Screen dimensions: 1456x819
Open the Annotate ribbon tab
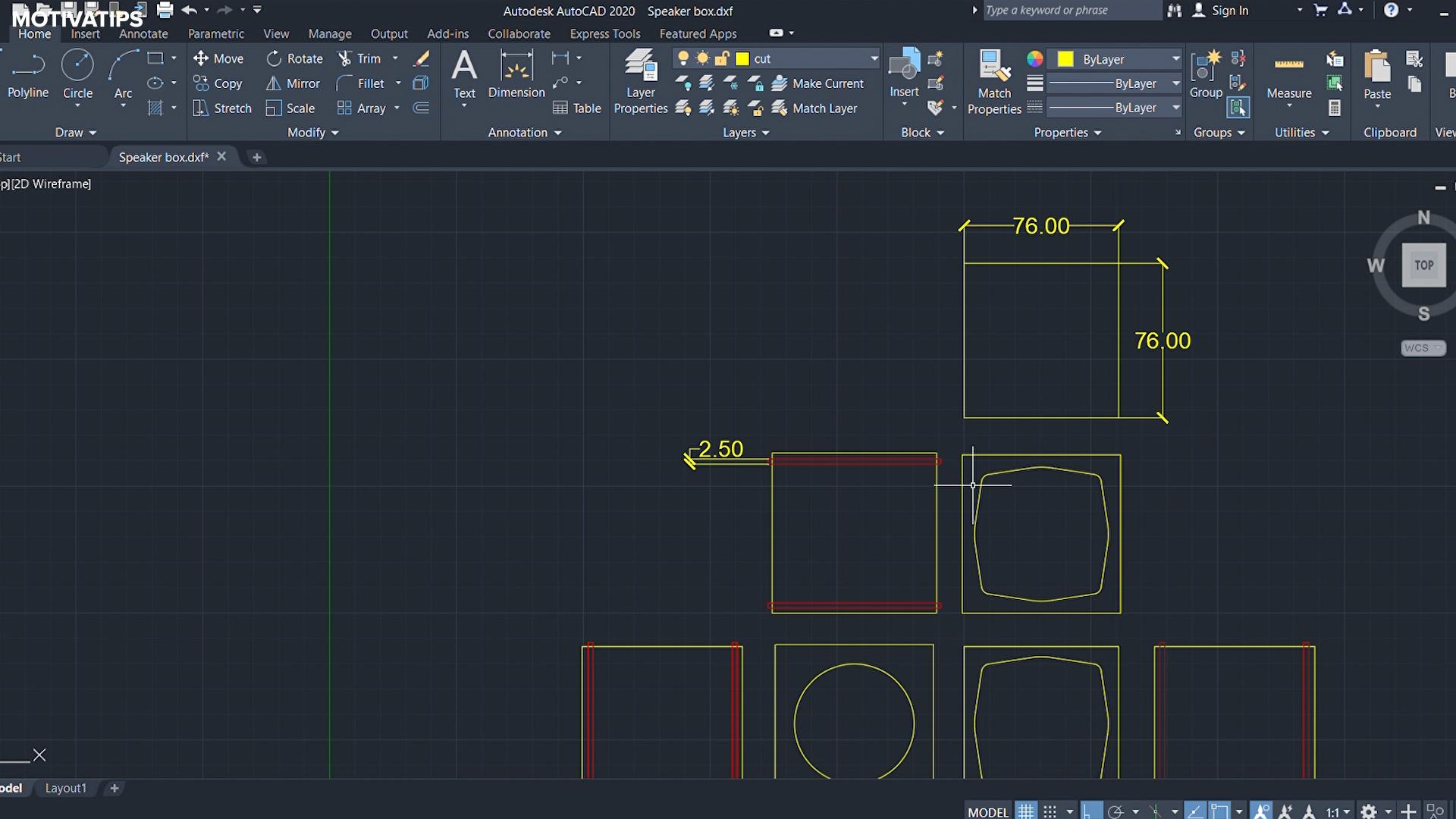pyautogui.click(x=143, y=34)
